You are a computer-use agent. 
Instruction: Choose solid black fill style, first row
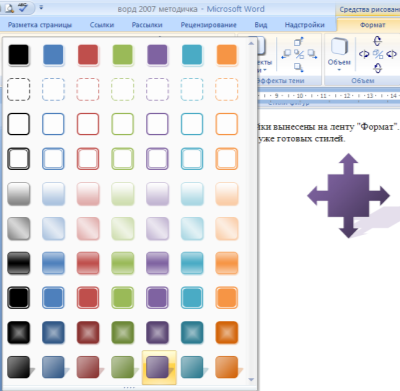(x=18, y=55)
